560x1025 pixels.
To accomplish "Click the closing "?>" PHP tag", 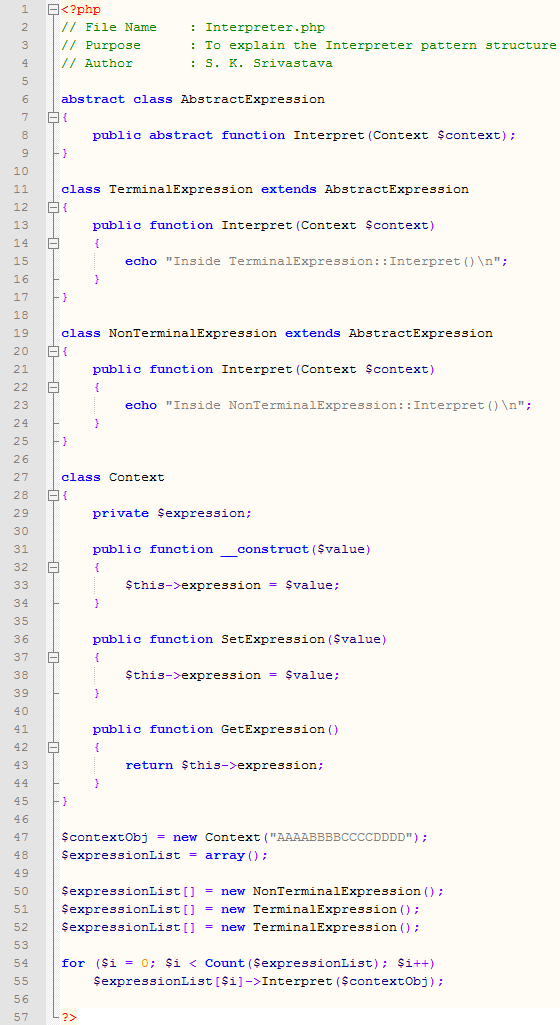I will pyautogui.click(x=69, y=1017).
